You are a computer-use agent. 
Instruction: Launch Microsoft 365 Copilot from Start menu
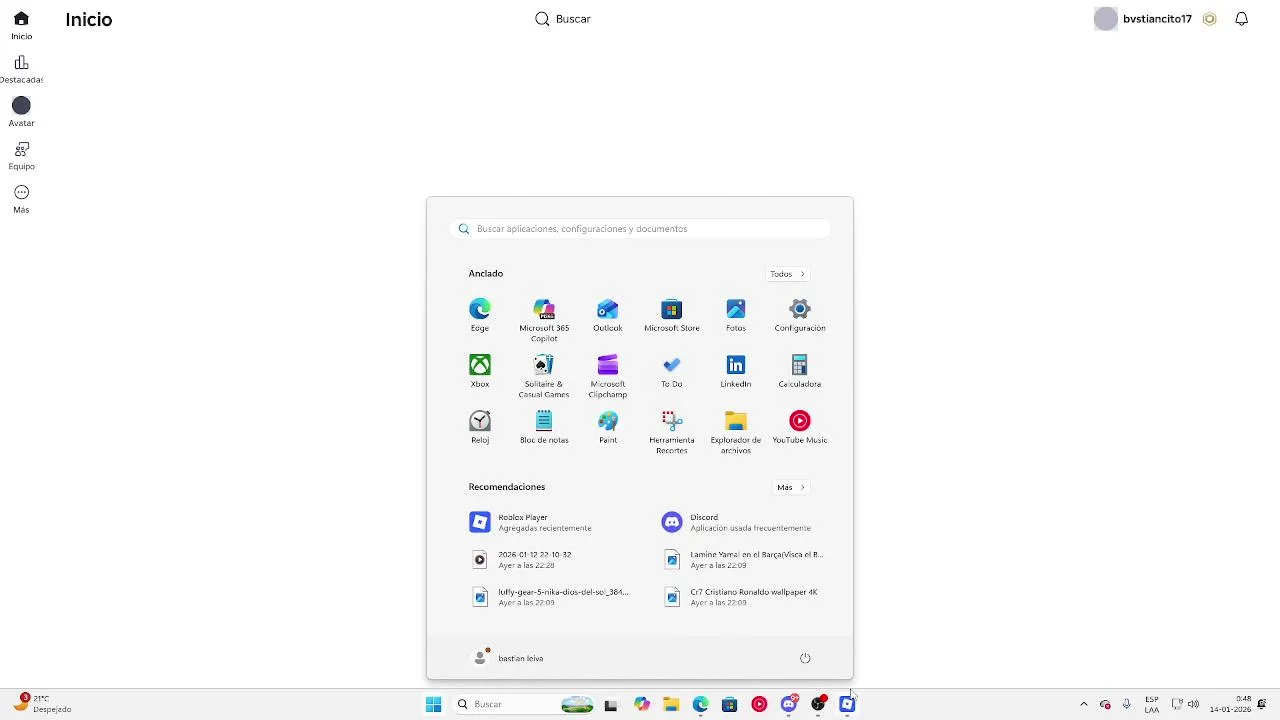(544, 320)
